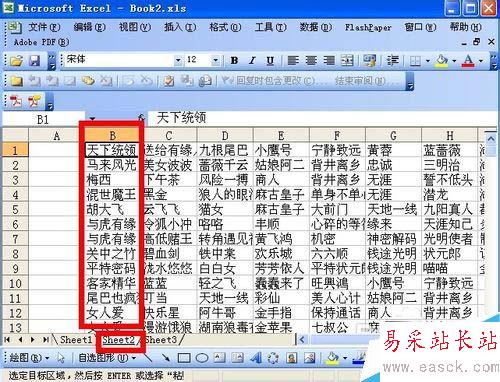Switch to Sheet3 tab
500x382 pixels.
tap(161, 340)
